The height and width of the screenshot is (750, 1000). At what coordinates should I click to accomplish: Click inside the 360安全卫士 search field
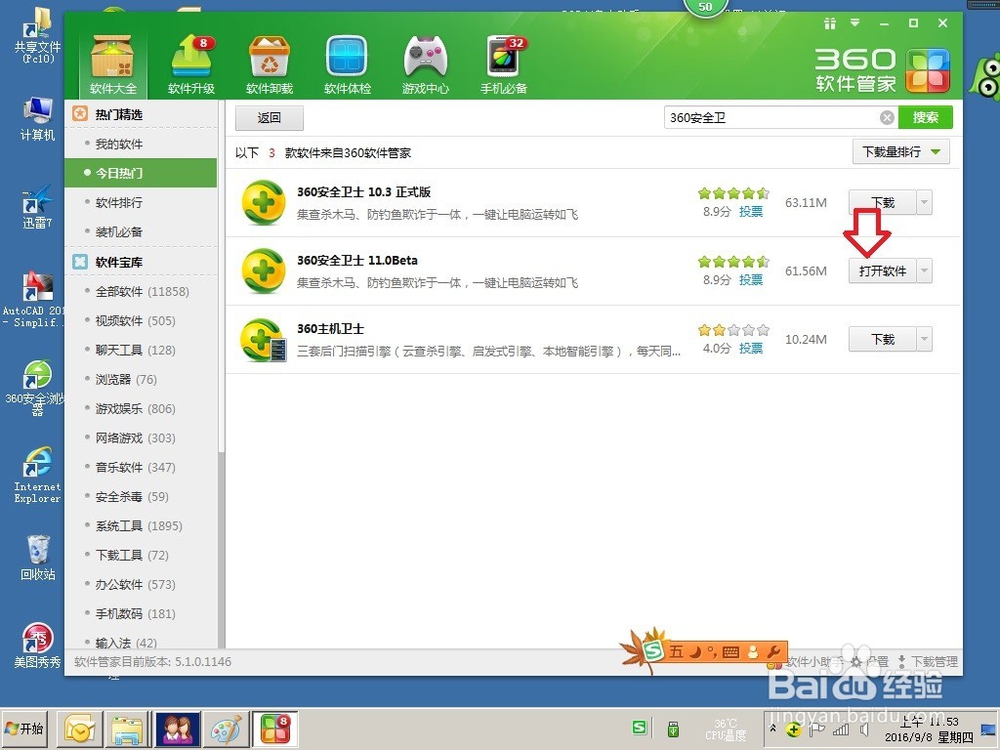(x=770, y=117)
